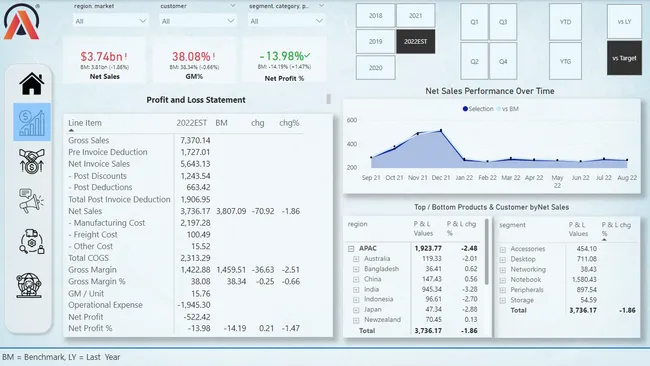Viewport: 650px width, 366px height.
Task: Select quarter Q3 slicer
Action: click(503, 22)
